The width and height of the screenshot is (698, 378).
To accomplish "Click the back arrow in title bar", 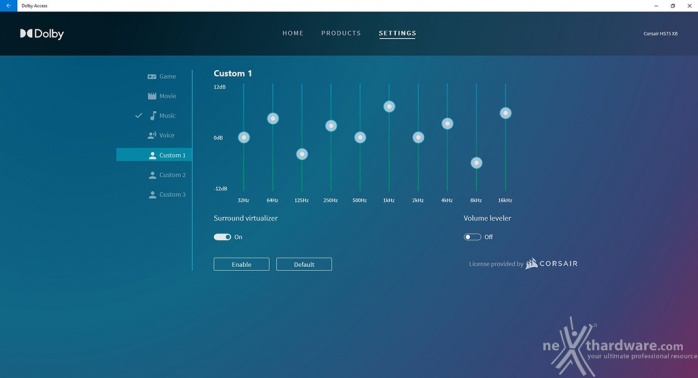I will coord(8,6).
